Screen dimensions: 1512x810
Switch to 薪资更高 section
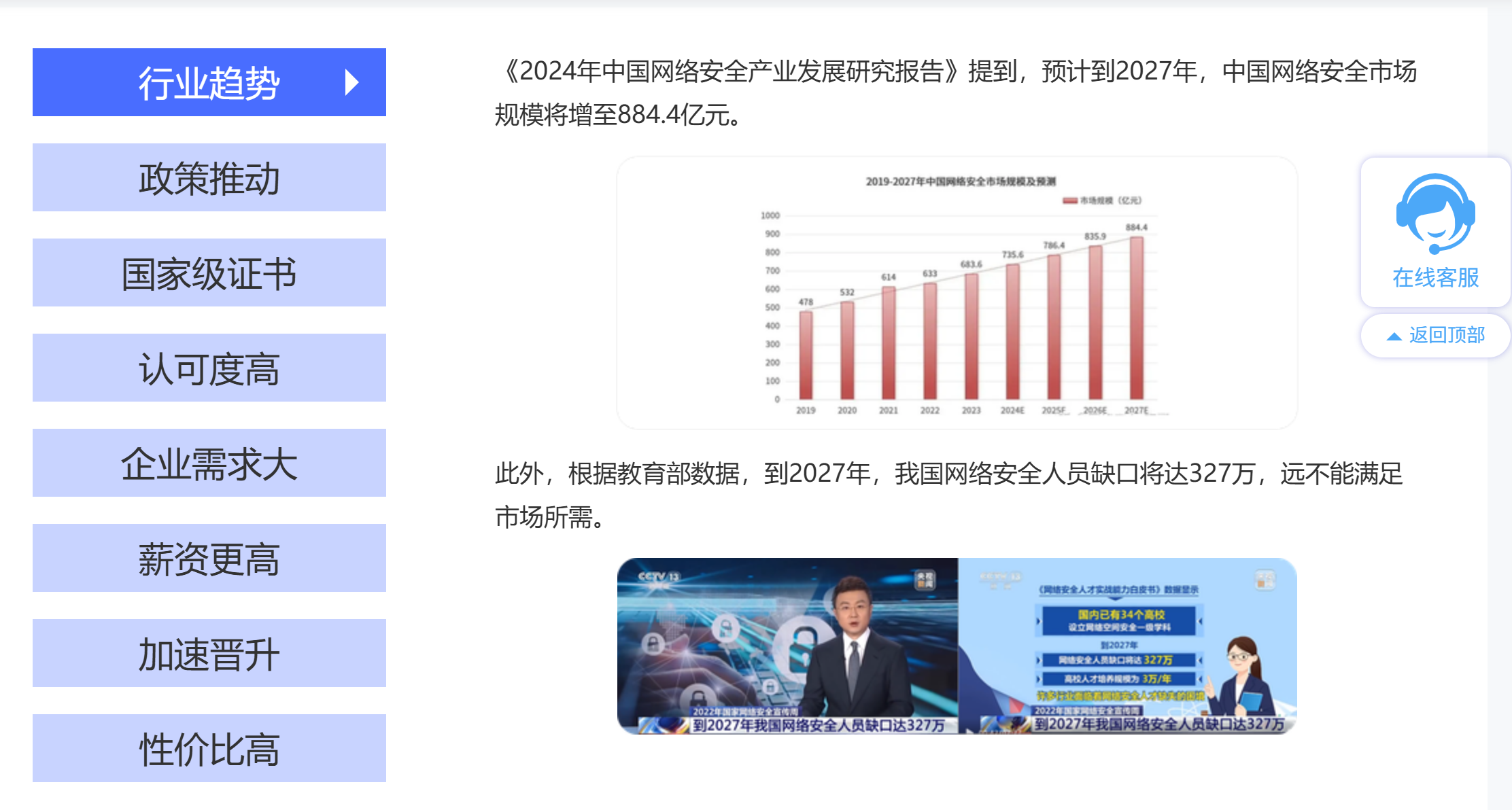click(x=209, y=558)
